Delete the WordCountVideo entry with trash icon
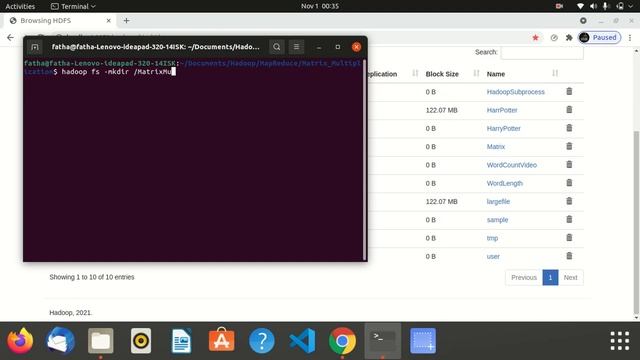Viewport: 640px width, 360px height. (569, 164)
